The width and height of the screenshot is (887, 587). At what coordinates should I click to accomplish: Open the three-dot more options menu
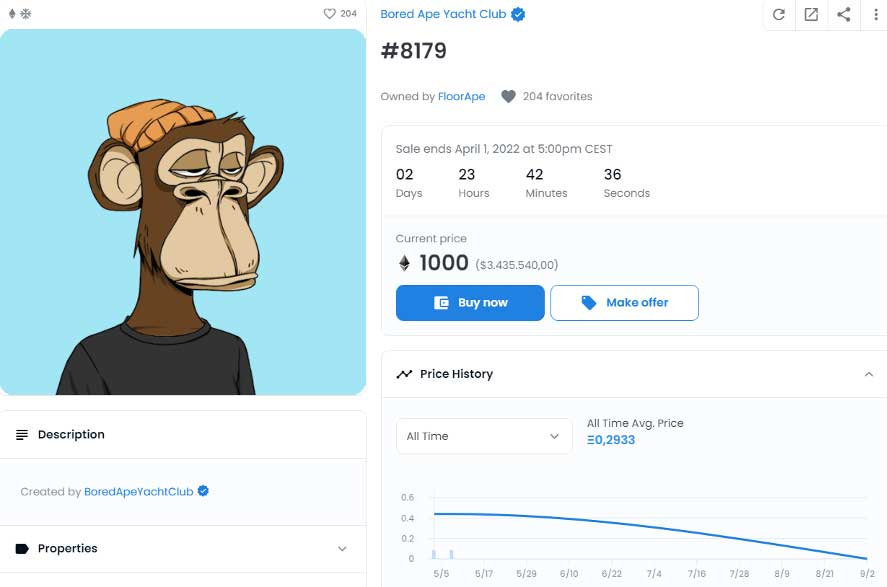tap(874, 14)
